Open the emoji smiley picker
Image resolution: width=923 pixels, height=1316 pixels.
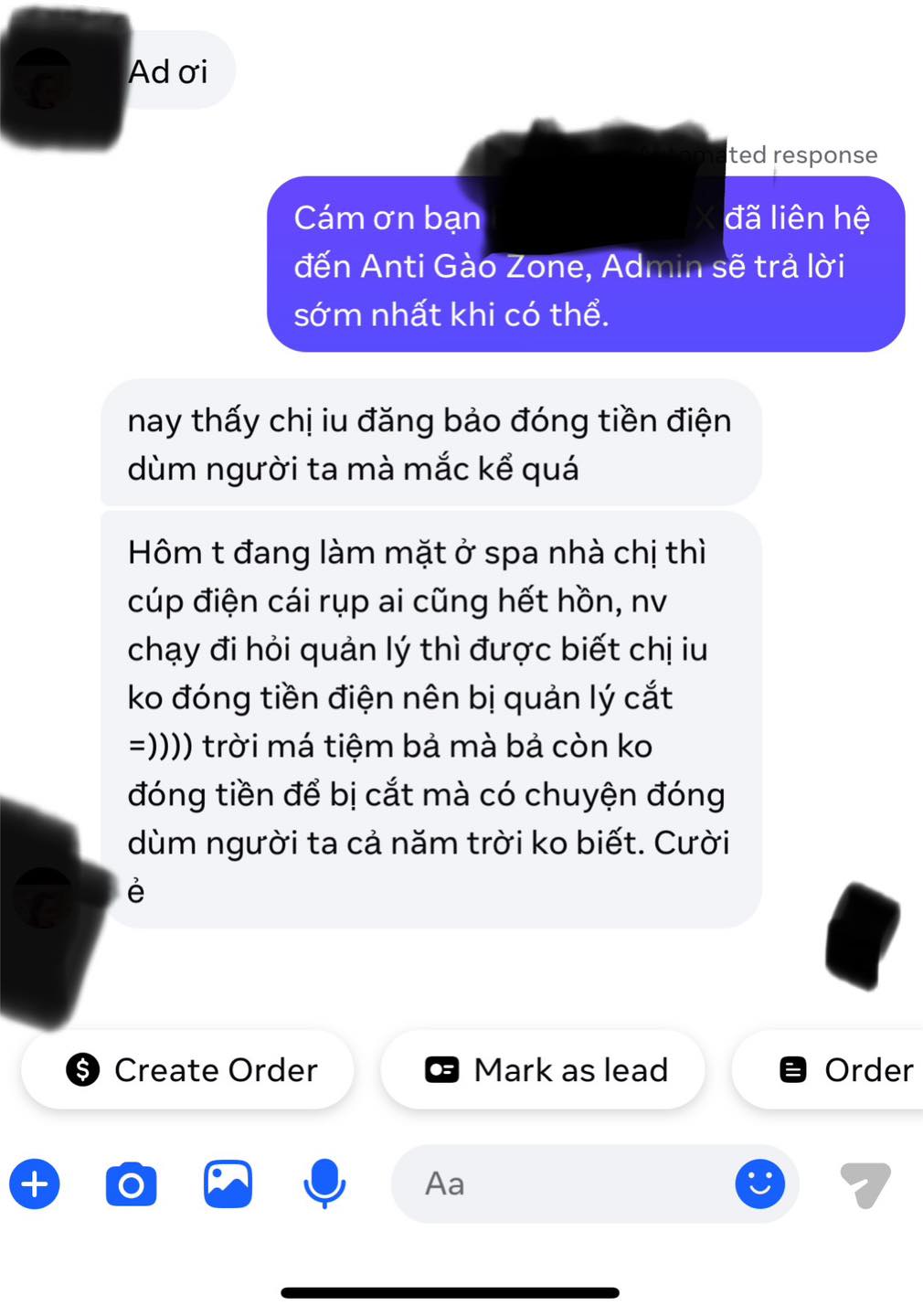pyautogui.click(x=760, y=1183)
